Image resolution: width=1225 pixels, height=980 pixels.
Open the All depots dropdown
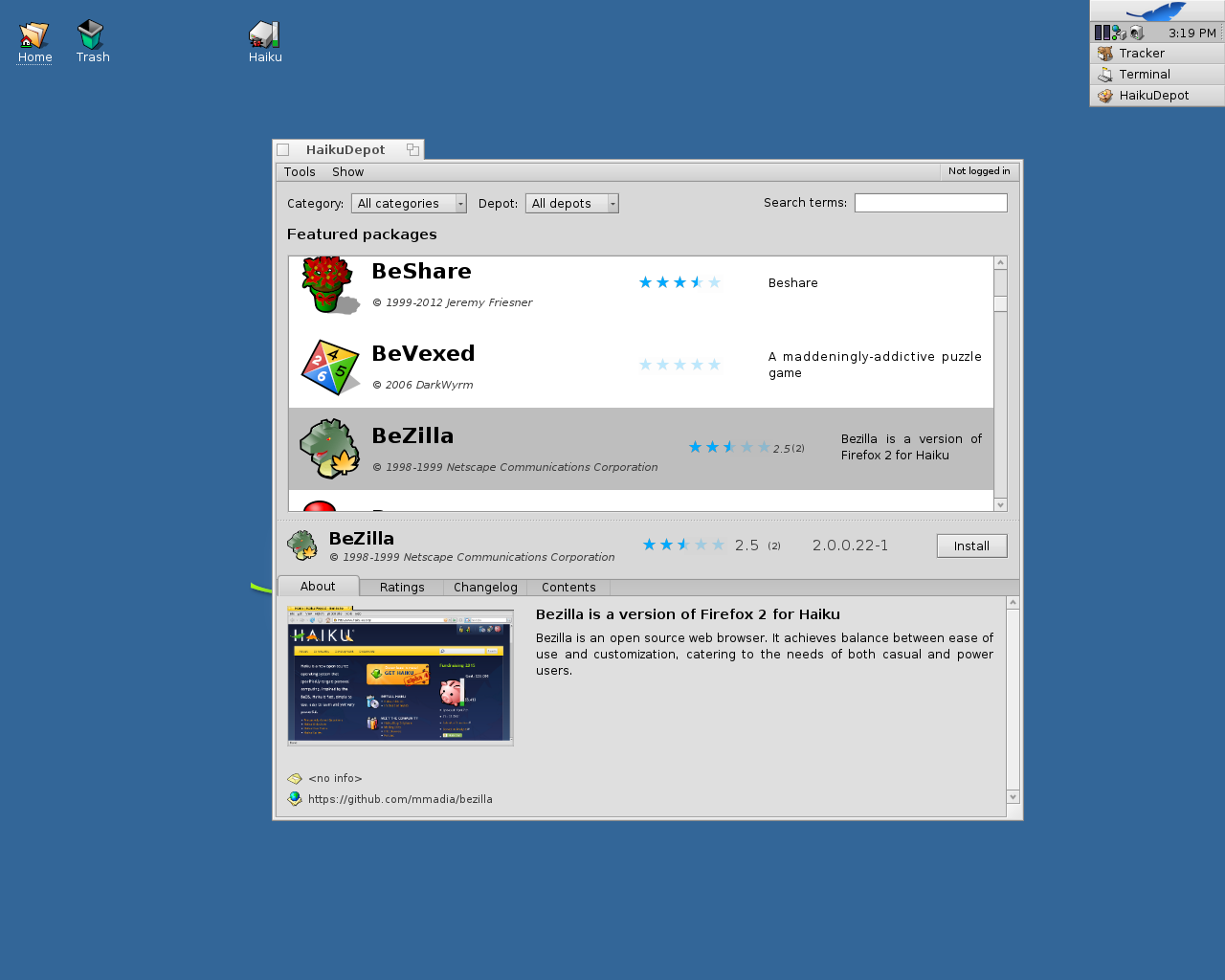[571, 203]
